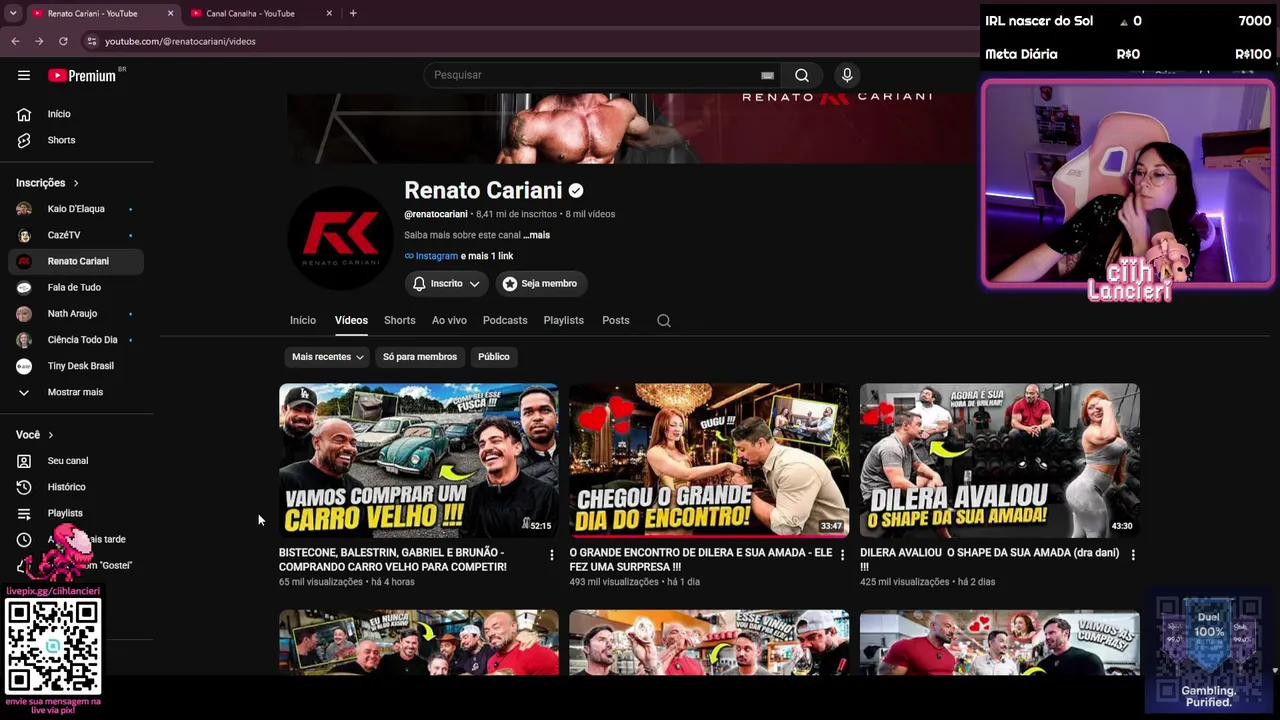Click the Seja membro button
This screenshot has width=1280, height=720.
coord(540,284)
